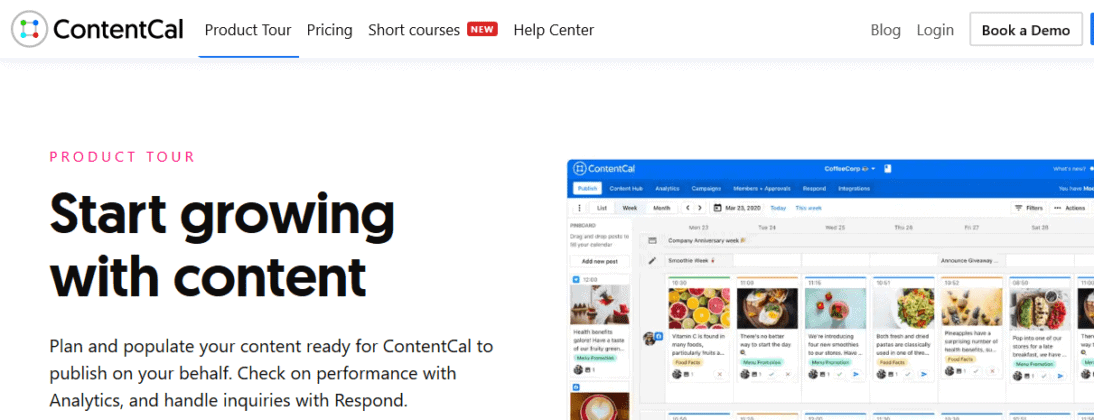Open the Mar 23, 2020 date picker
Viewport: 1094px width, 420px height.
pyautogui.click(x=737, y=208)
